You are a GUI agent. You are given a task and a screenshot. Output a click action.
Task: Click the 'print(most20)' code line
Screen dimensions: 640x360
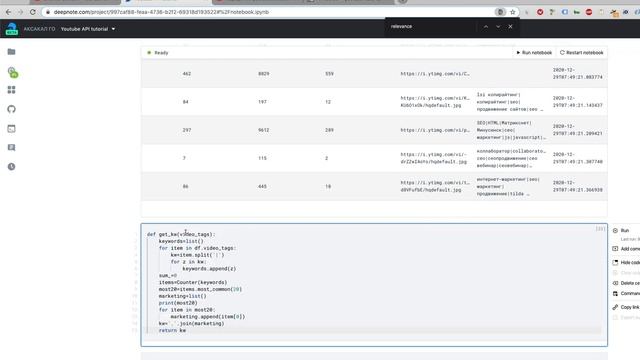[178, 303]
